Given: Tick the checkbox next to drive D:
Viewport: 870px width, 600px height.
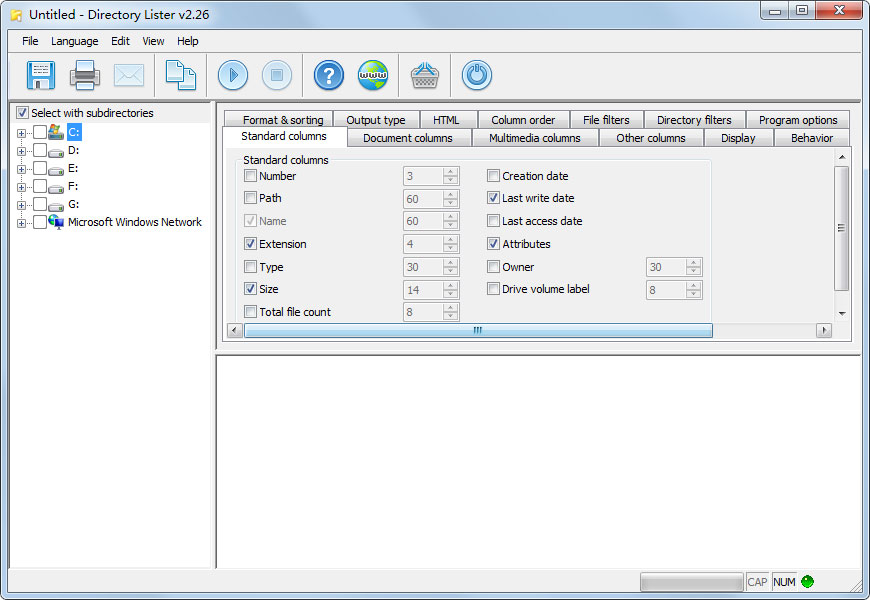Looking at the screenshot, I should (x=40, y=150).
